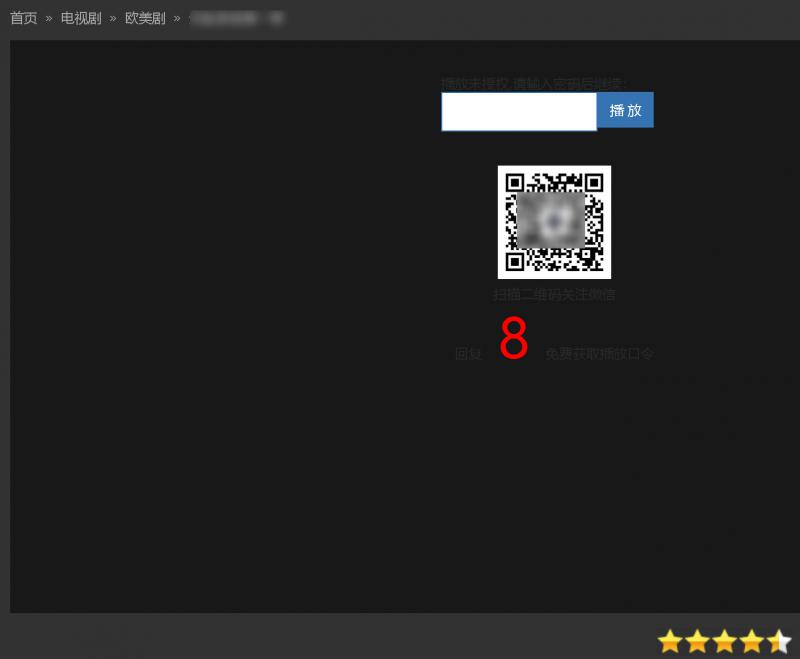Rate with the fourth star
Screen dimensions: 800x659
(x=752, y=641)
